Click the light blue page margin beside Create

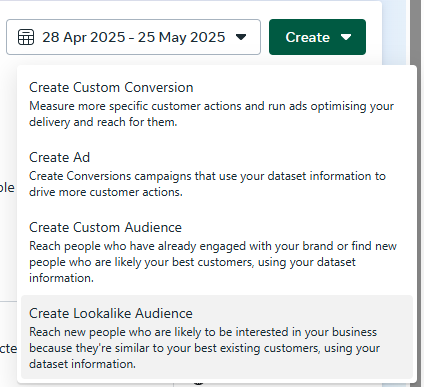[394, 33]
